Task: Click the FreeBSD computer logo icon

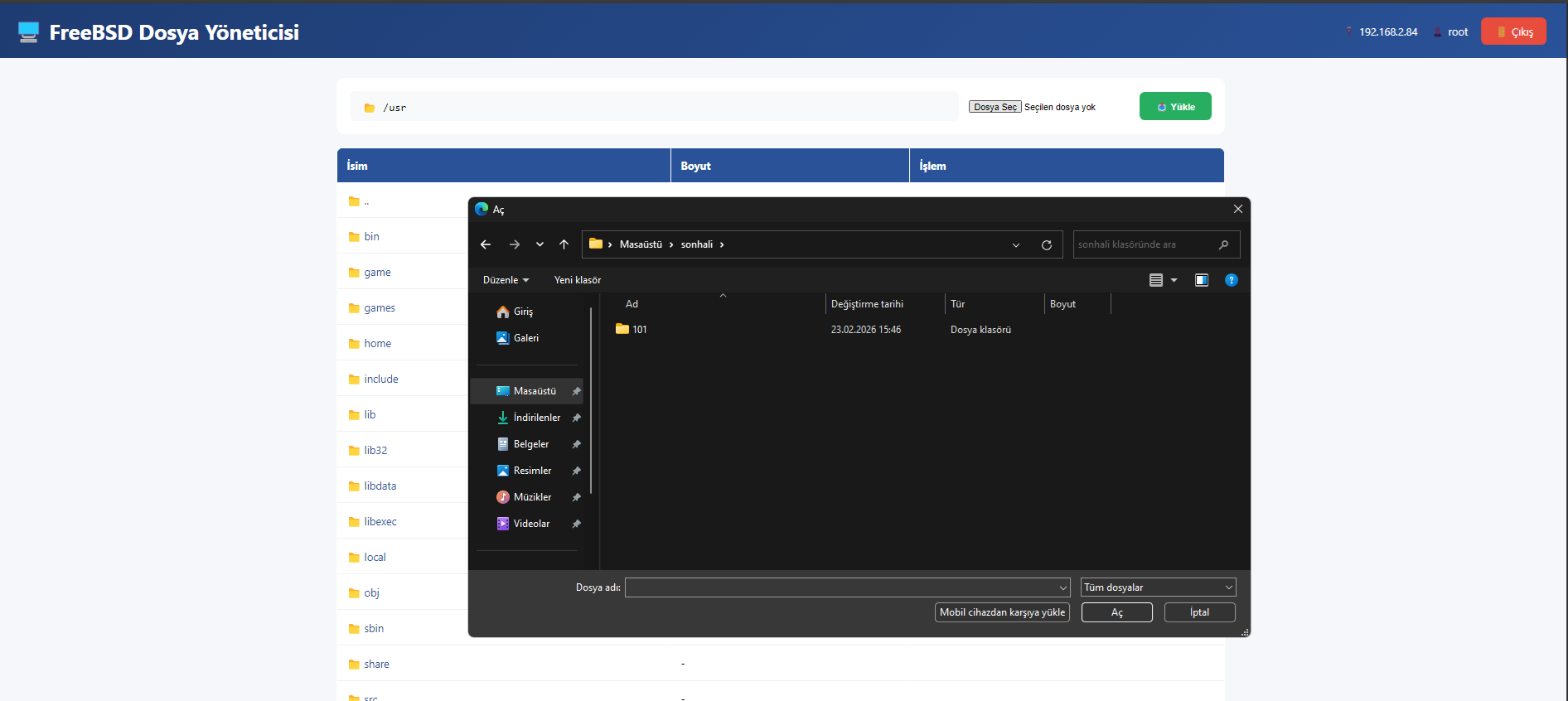Action: tap(29, 32)
